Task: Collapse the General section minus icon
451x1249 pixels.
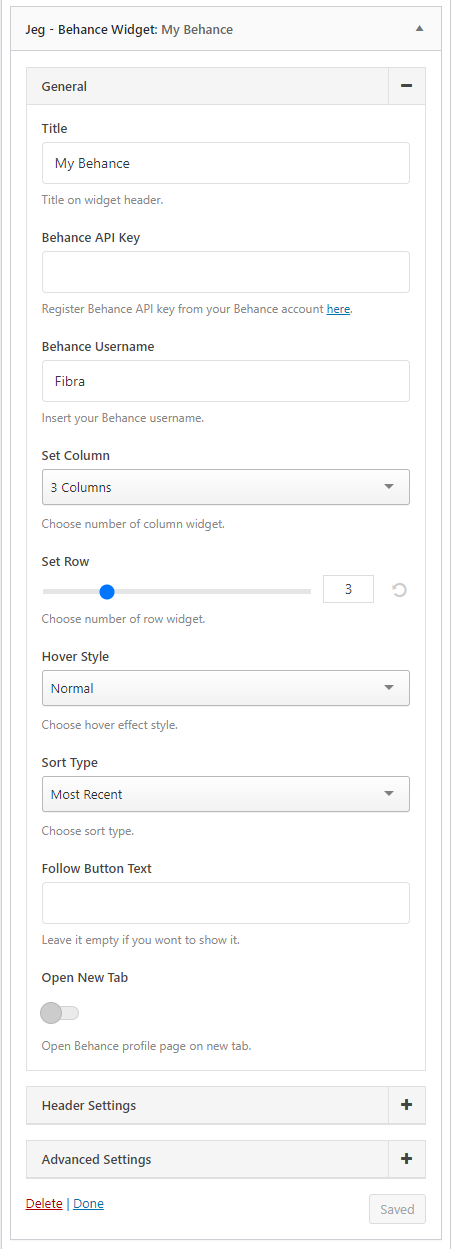Action: [x=406, y=86]
